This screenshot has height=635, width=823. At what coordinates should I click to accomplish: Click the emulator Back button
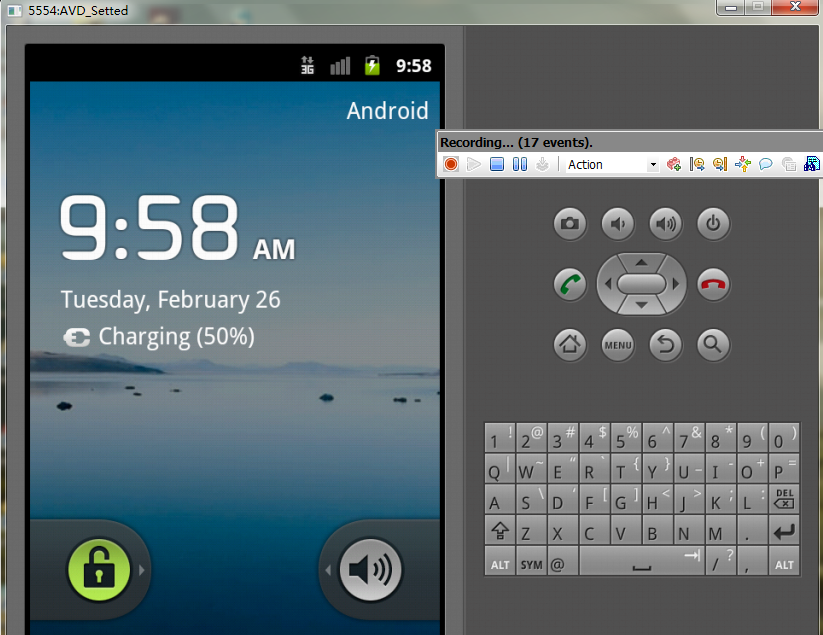(x=666, y=345)
